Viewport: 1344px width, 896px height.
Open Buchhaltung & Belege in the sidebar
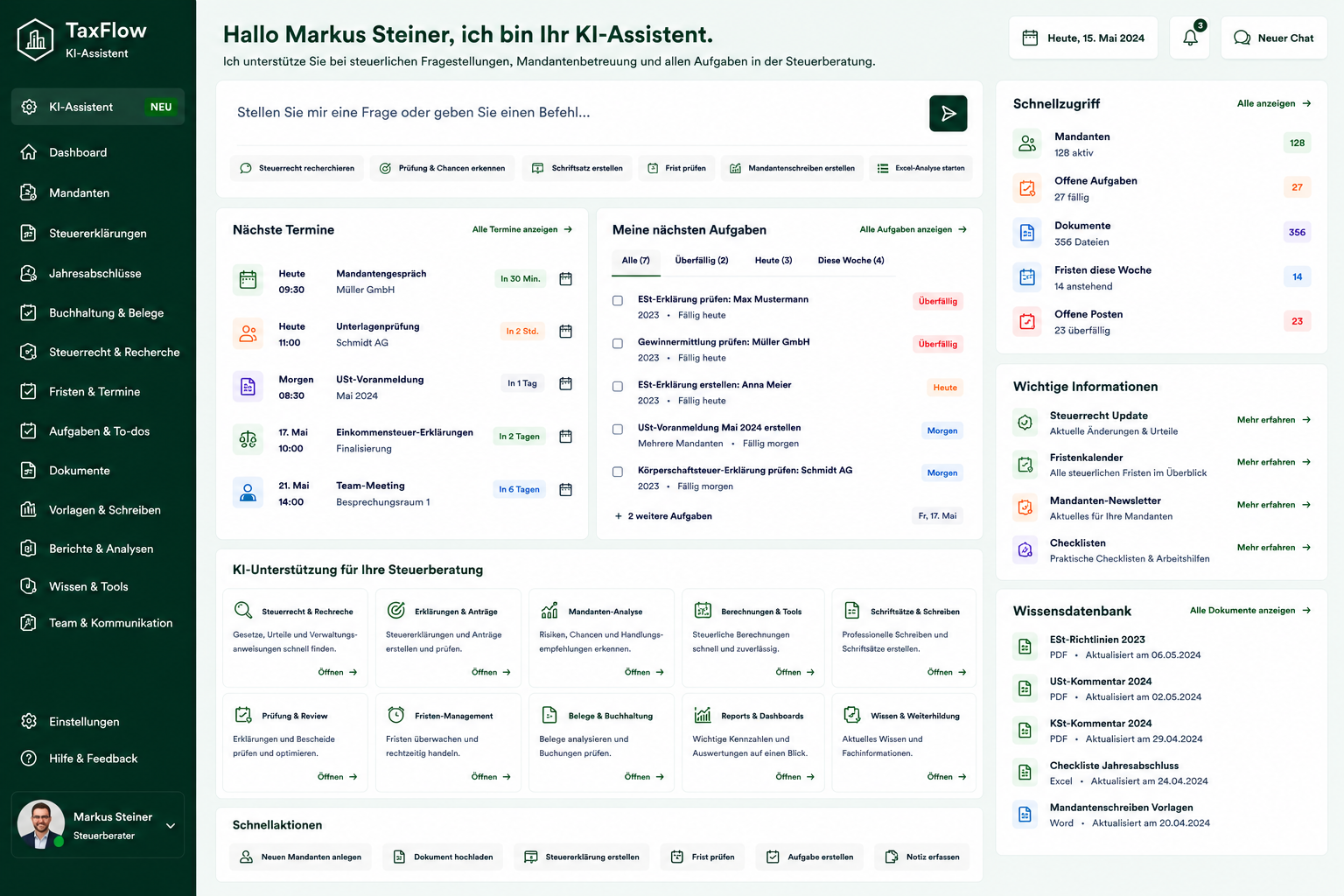pyautogui.click(x=98, y=312)
